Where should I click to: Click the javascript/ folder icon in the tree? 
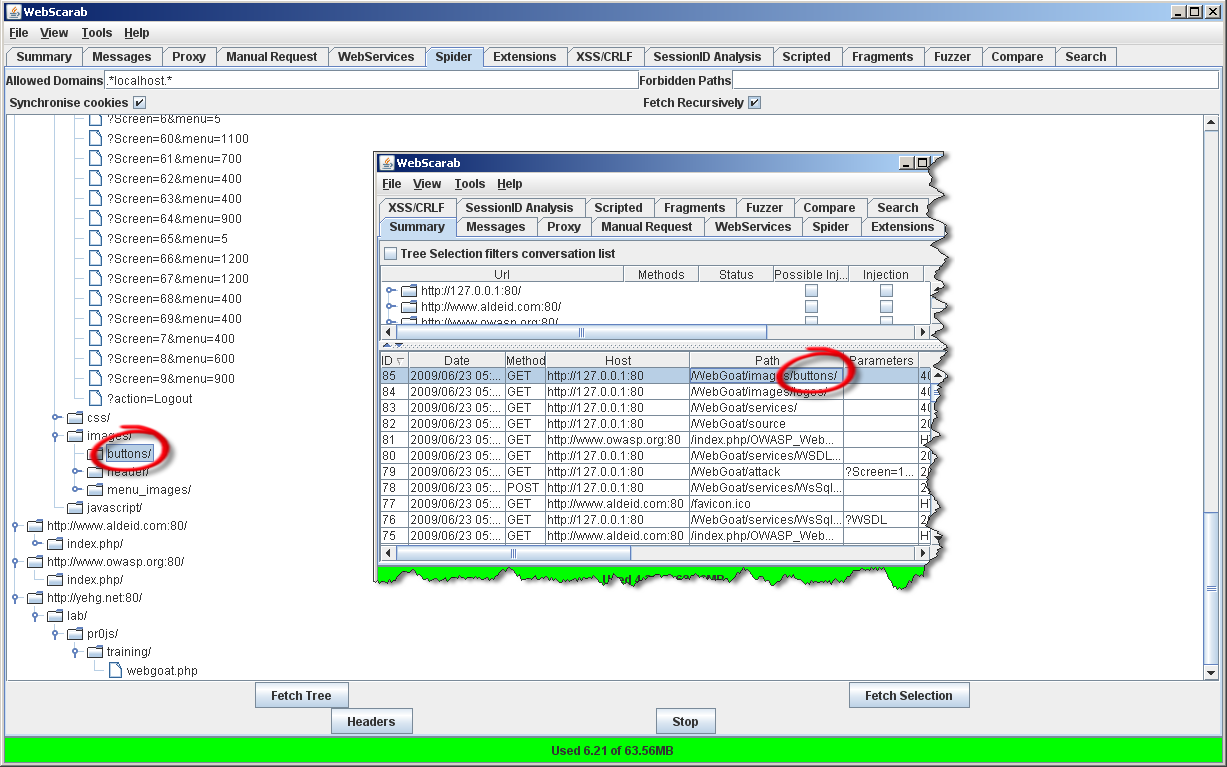[x=75, y=508]
